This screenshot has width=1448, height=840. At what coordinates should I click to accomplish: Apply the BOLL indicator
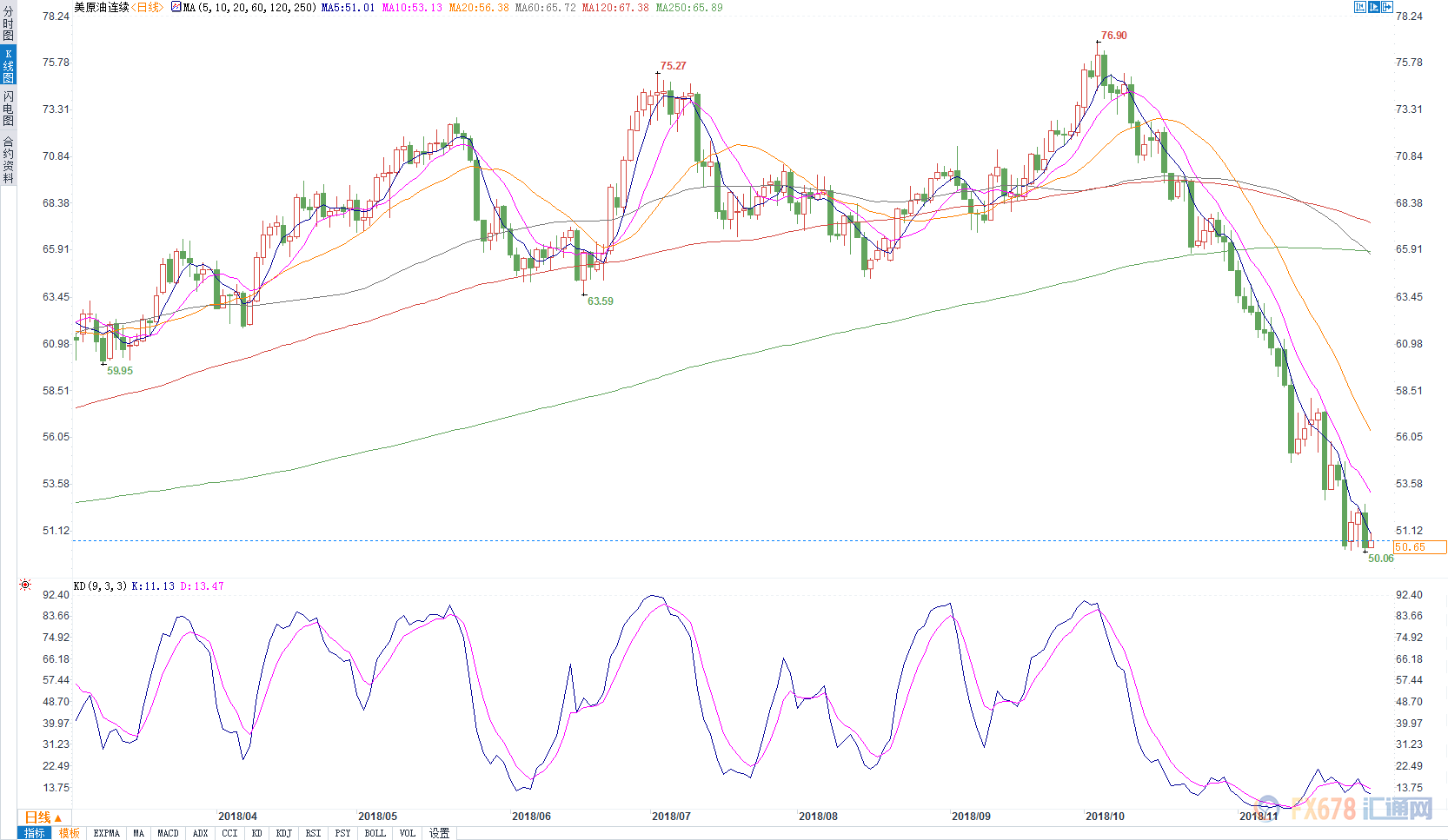[375, 833]
